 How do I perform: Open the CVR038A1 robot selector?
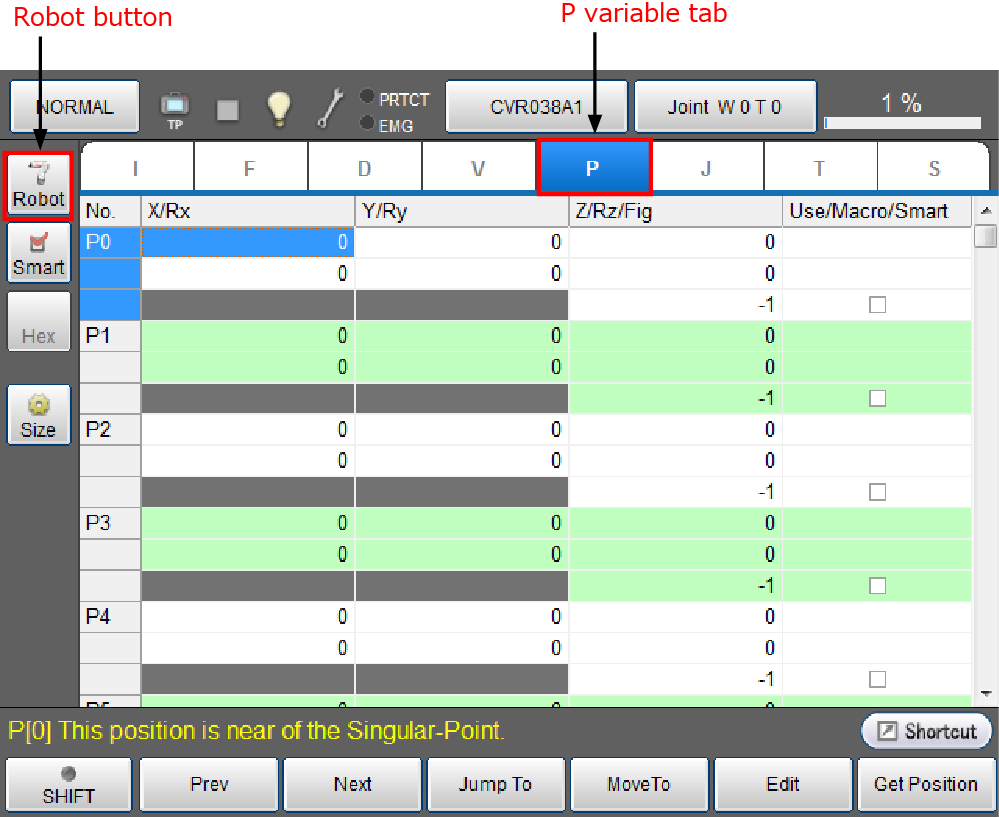[536, 107]
